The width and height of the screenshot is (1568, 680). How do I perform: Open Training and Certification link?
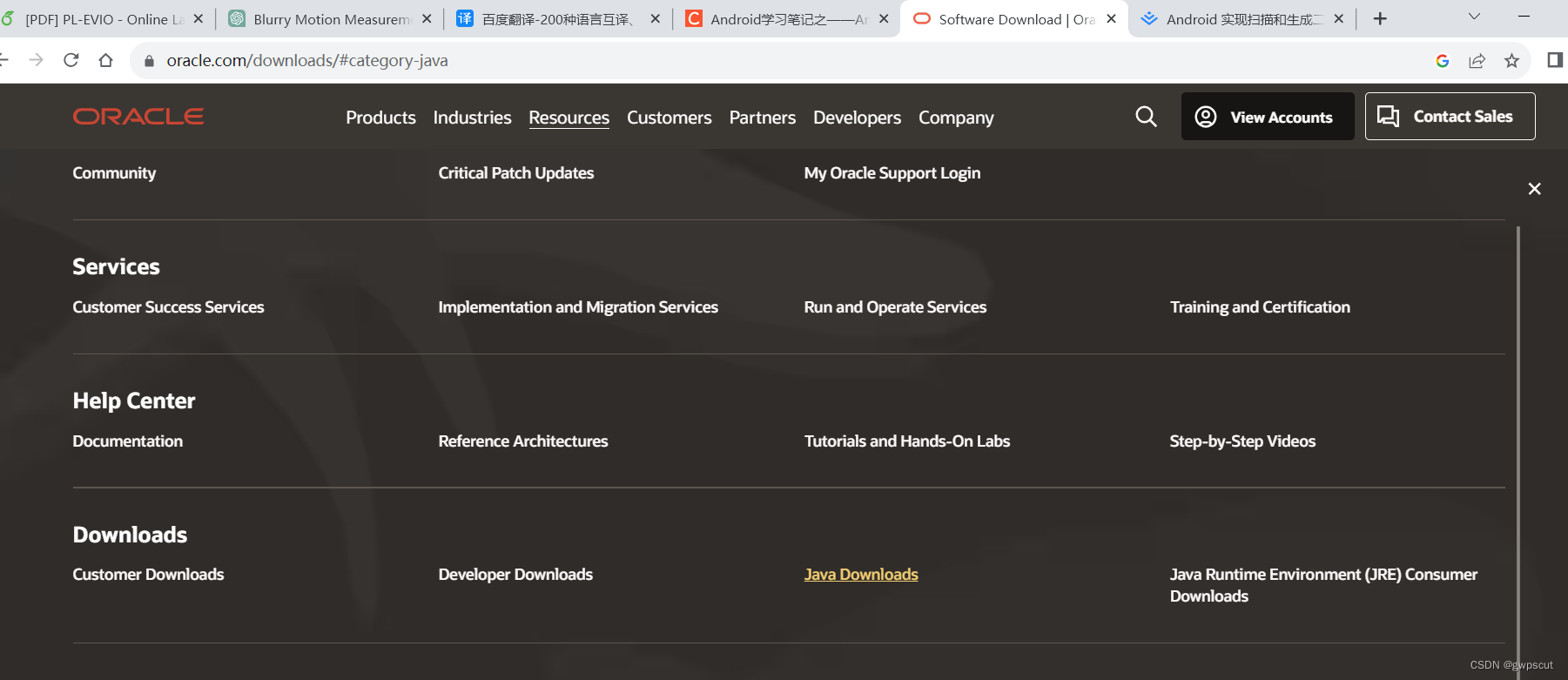[1260, 307]
